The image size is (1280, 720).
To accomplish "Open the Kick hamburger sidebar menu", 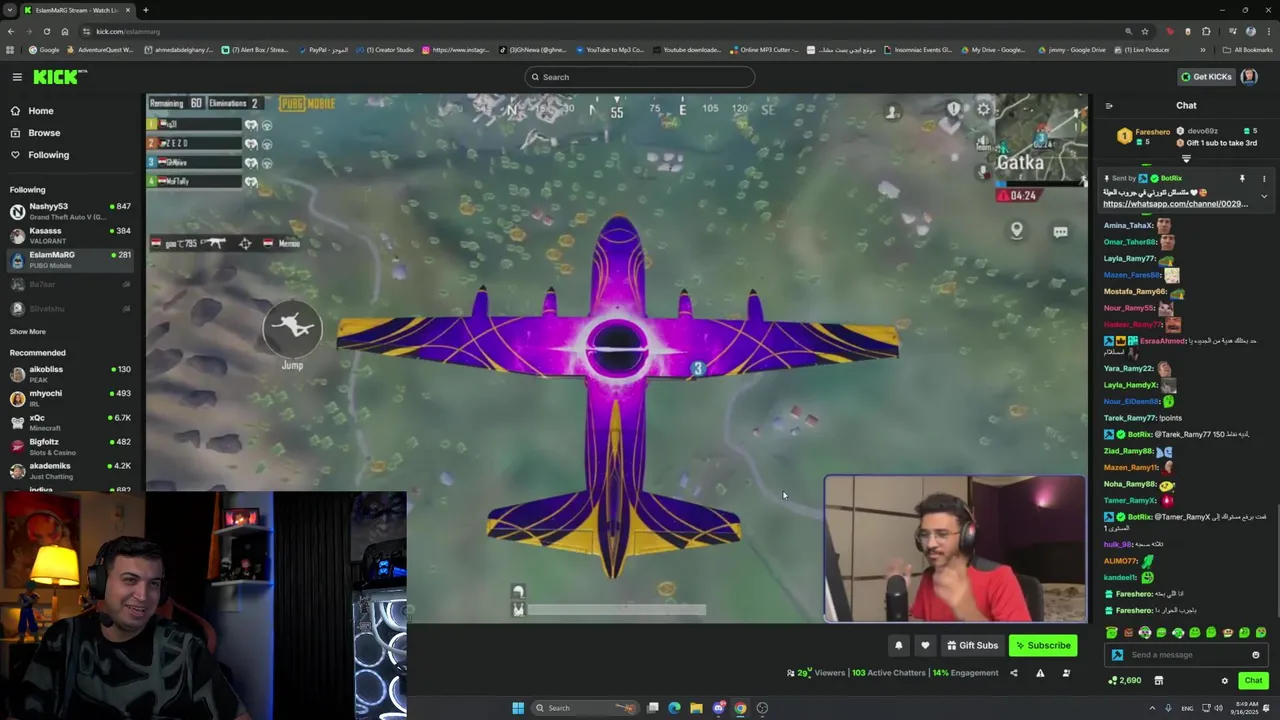I will (17, 77).
